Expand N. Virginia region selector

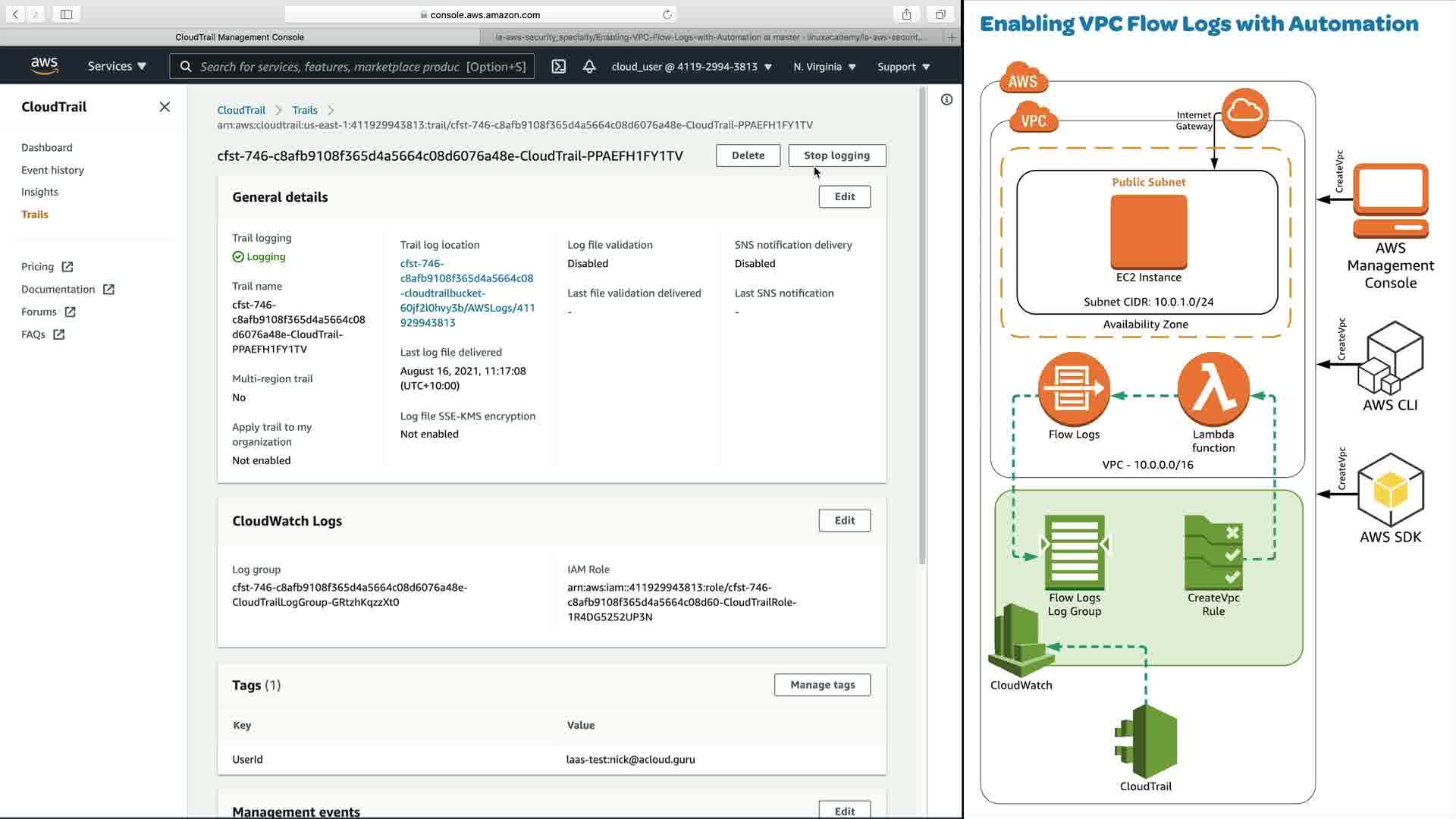pos(824,67)
